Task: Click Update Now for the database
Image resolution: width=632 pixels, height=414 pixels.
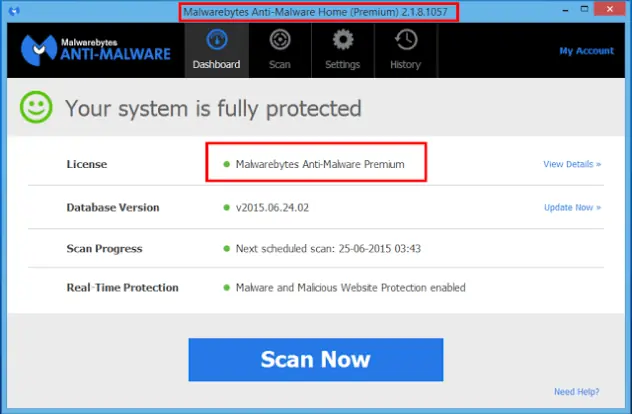Action: (x=572, y=207)
